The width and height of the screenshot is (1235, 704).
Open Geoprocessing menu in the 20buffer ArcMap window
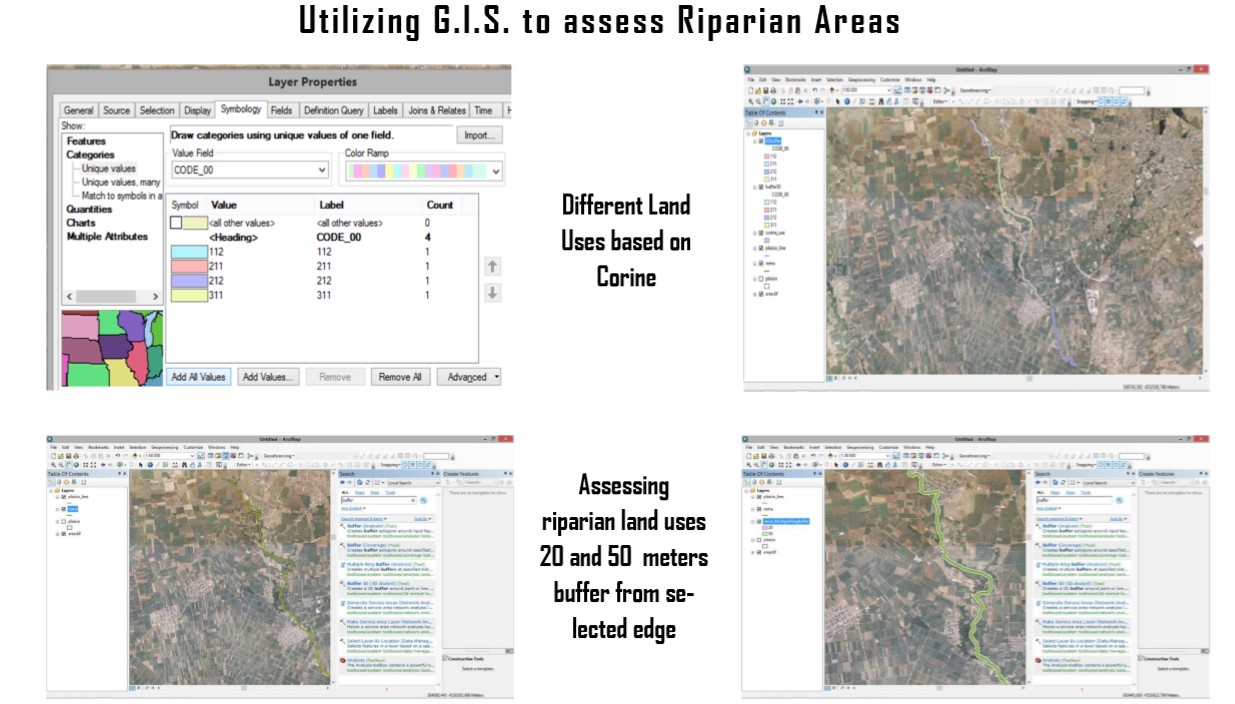click(861, 79)
